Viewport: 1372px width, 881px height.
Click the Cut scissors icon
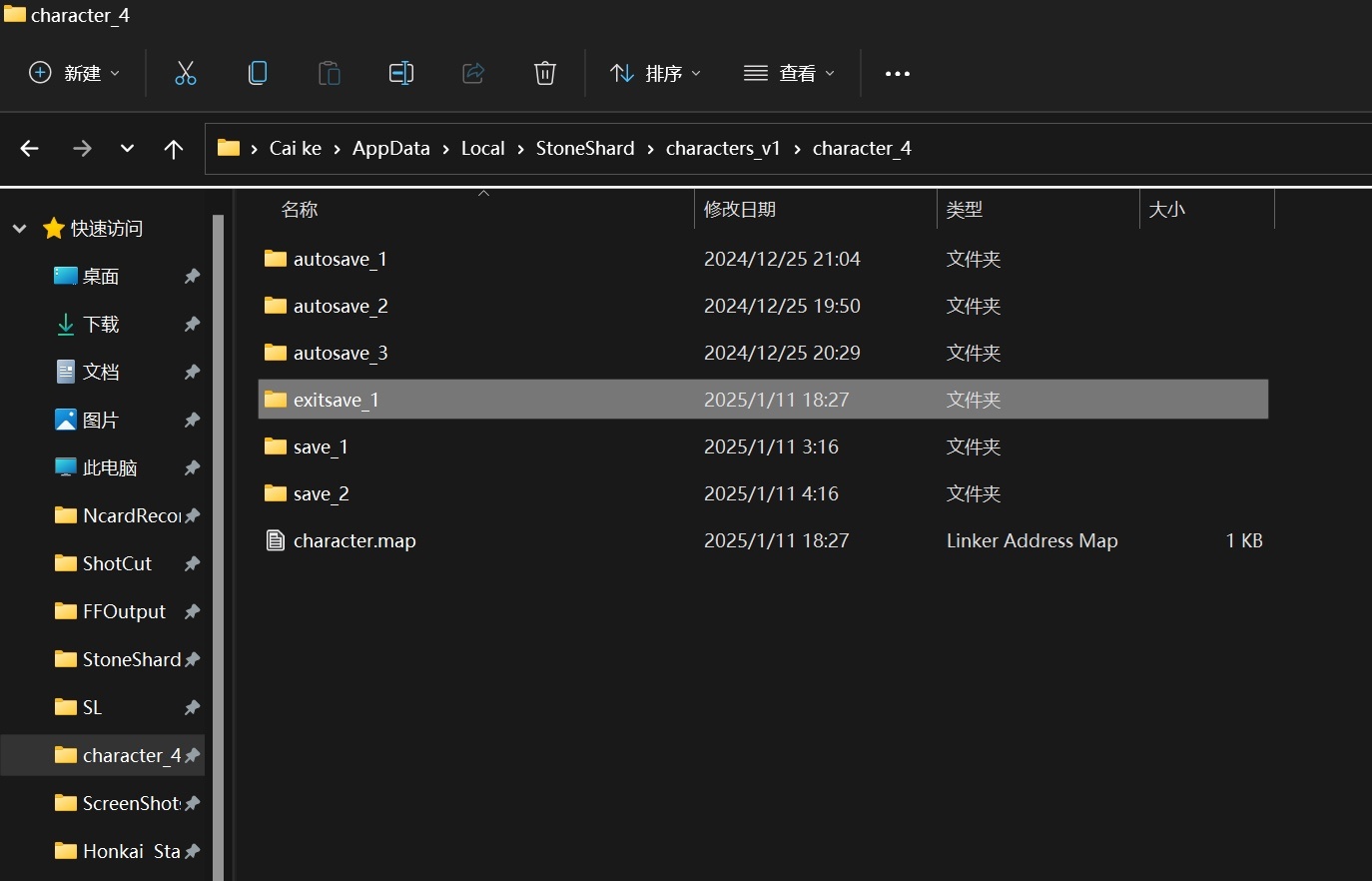click(x=186, y=73)
